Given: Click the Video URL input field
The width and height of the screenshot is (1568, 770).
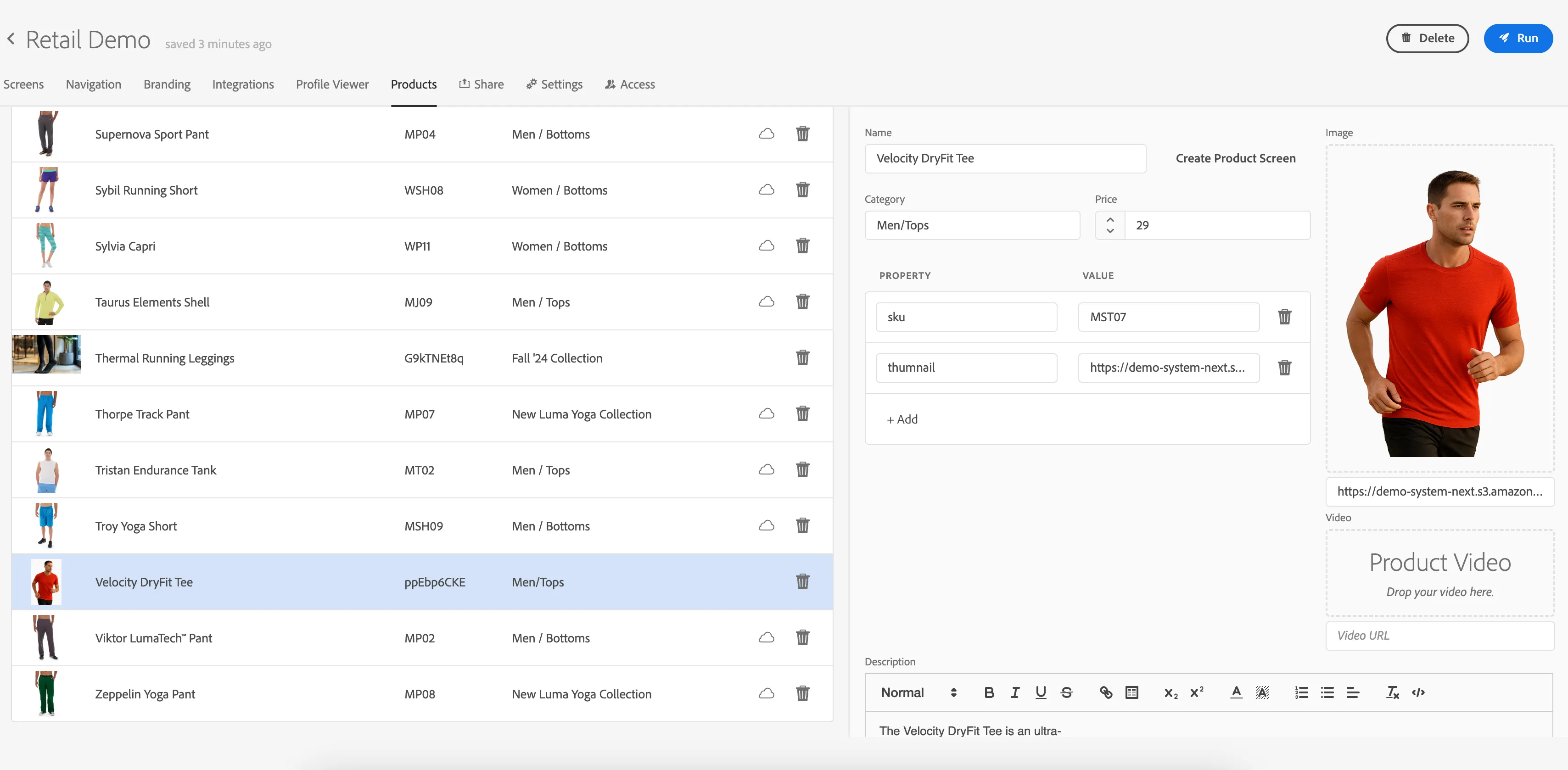Looking at the screenshot, I should click(x=1439, y=636).
